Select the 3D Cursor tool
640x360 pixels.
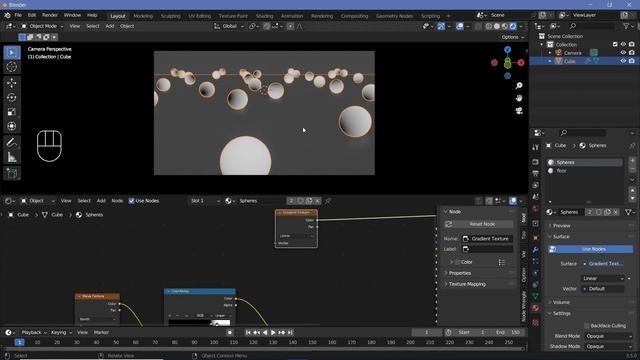pyautogui.click(x=11, y=67)
